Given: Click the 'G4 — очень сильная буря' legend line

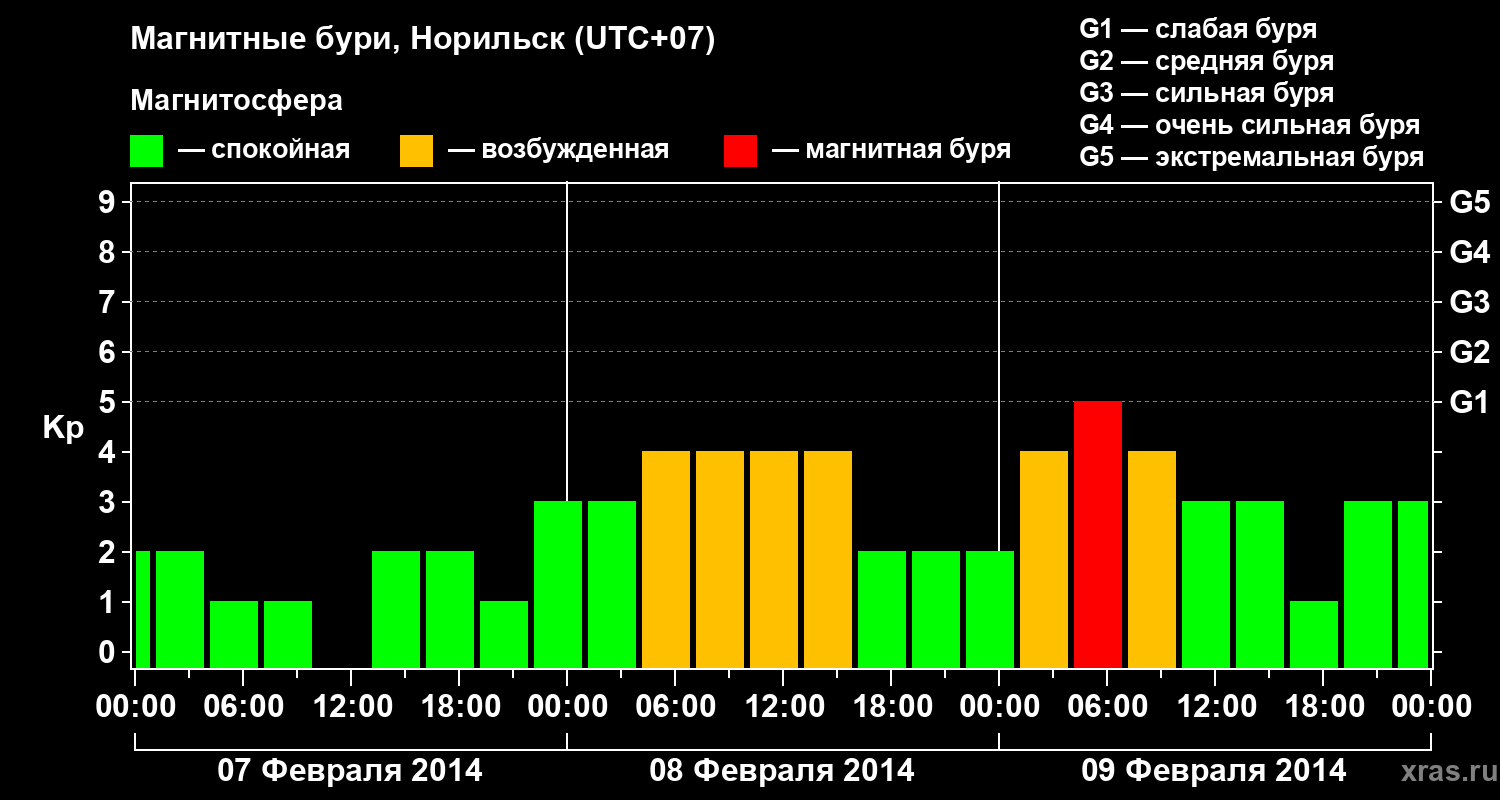Looking at the screenshot, I should pyautogui.click(x=1250, y=125).
